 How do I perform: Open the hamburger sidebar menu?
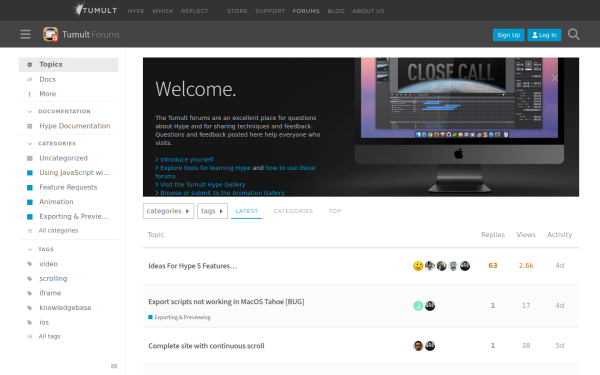(x=25, y=34)
